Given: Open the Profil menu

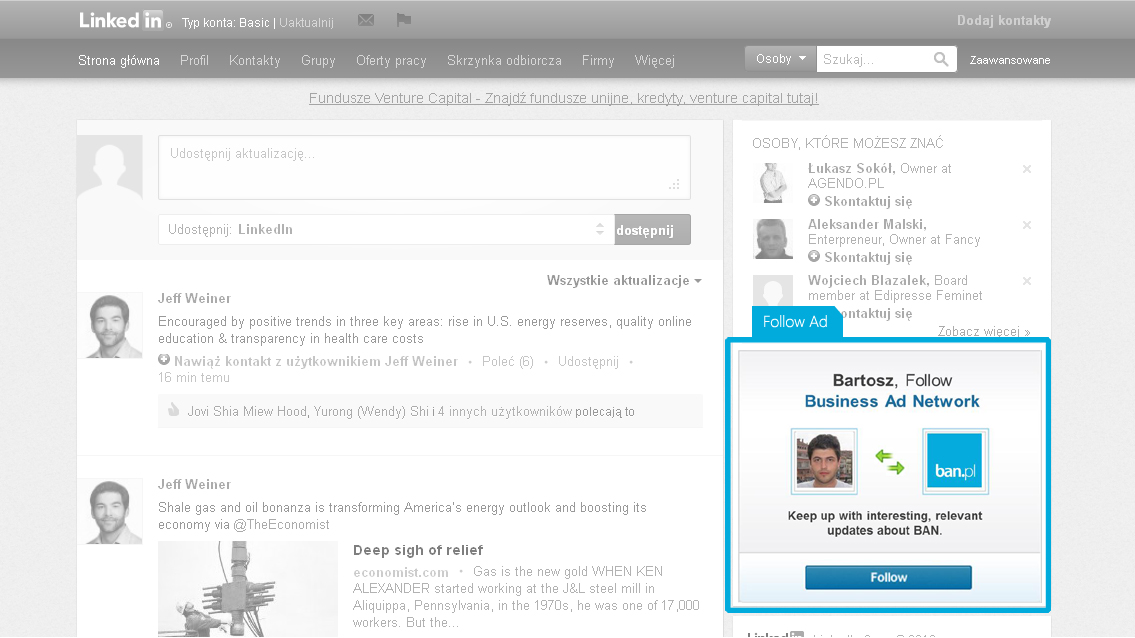Looking at the screenshot, I should pos(194,60).
